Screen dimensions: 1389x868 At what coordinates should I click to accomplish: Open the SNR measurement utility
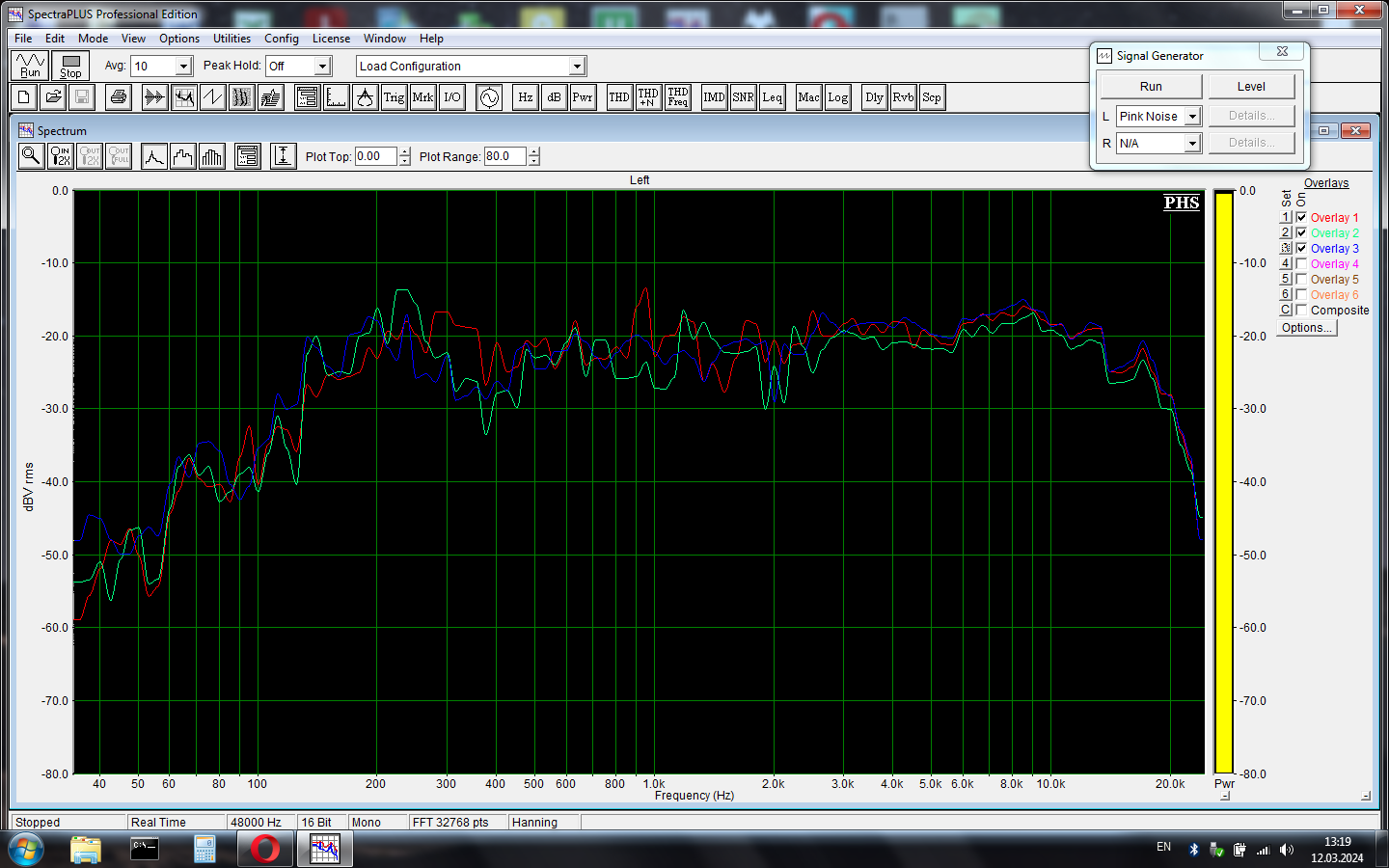tap(743, 97)
